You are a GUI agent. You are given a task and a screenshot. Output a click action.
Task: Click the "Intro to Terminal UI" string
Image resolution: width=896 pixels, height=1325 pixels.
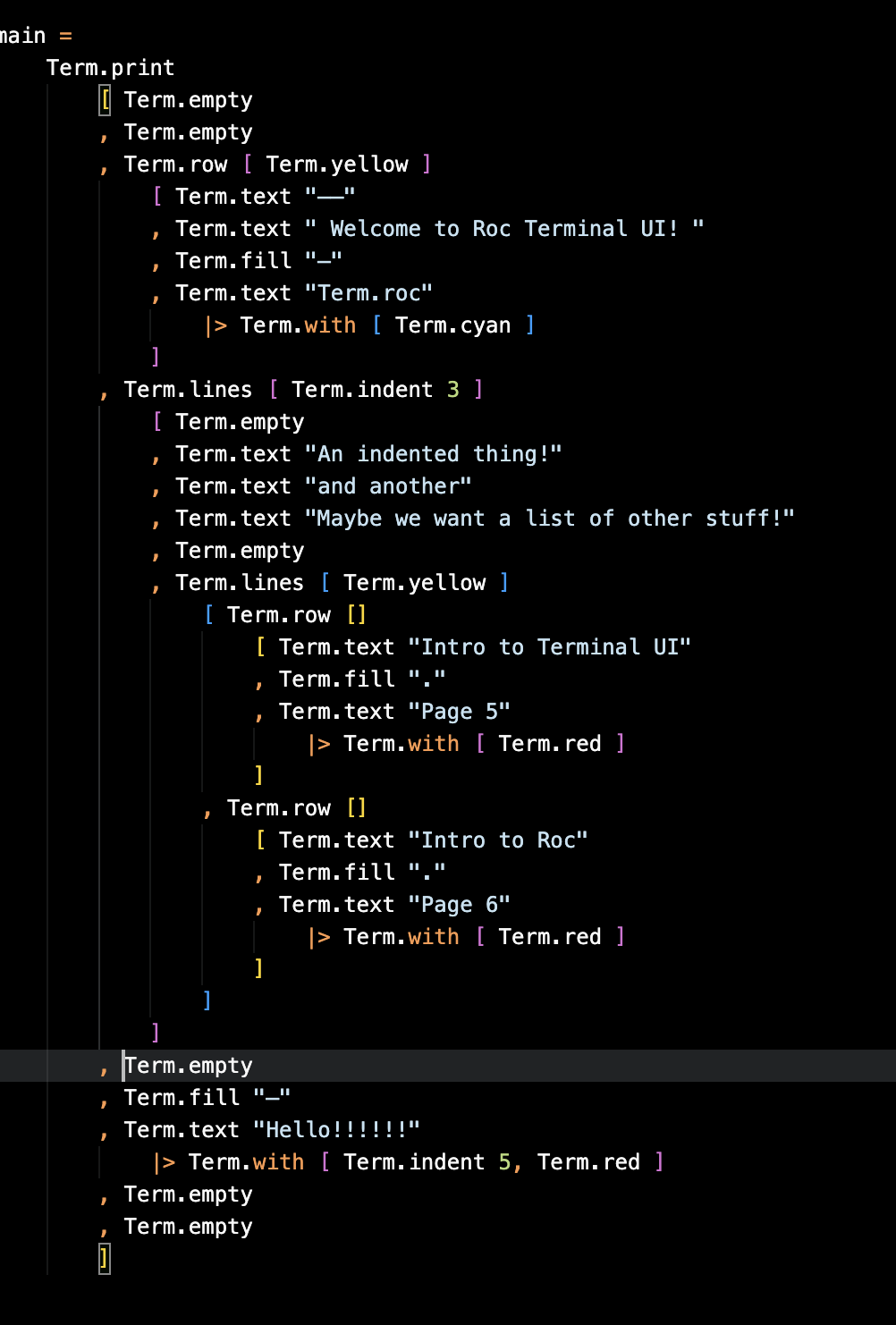(x=550, y=647)
